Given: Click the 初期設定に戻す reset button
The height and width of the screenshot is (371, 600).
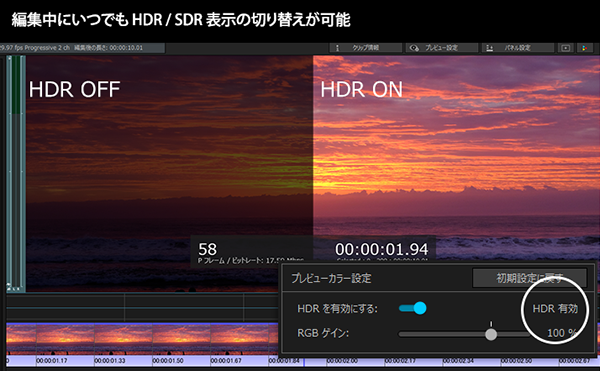Looking at the screenshot, I should 530,278.
